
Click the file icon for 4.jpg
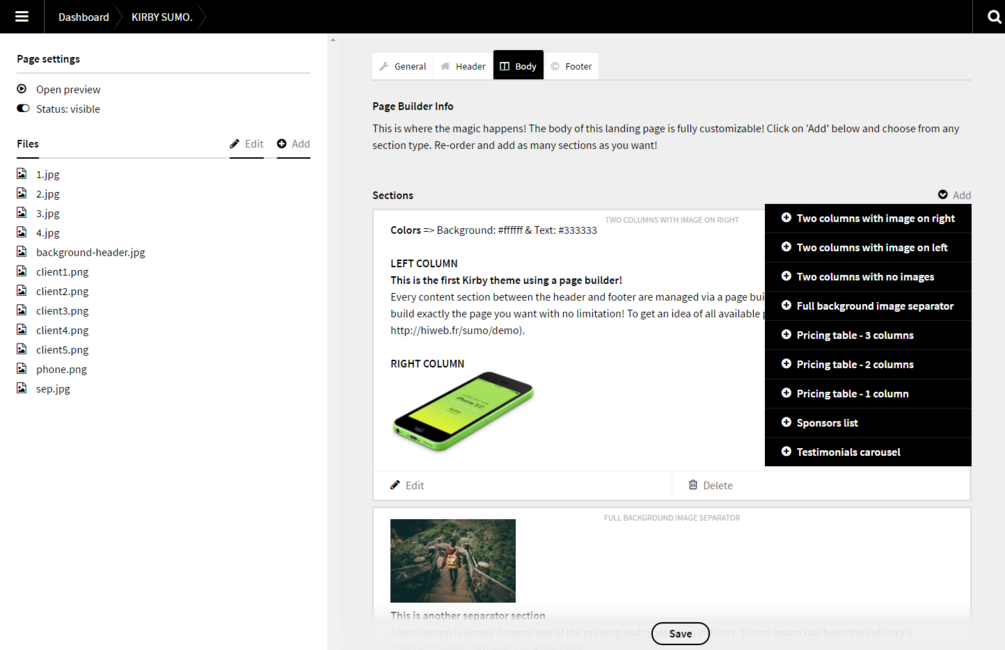coord(22,232)
